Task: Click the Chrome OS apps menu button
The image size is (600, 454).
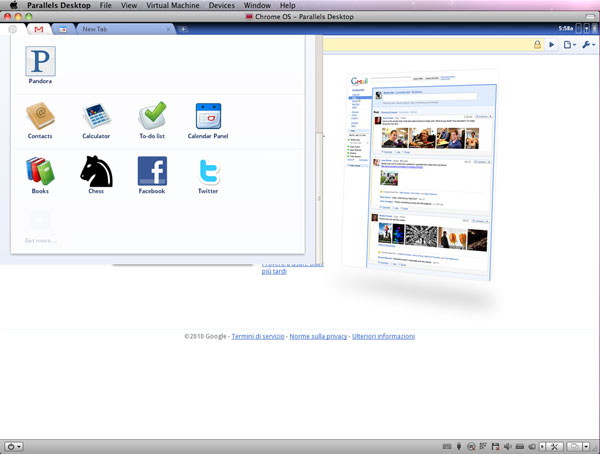Action: 12,29
